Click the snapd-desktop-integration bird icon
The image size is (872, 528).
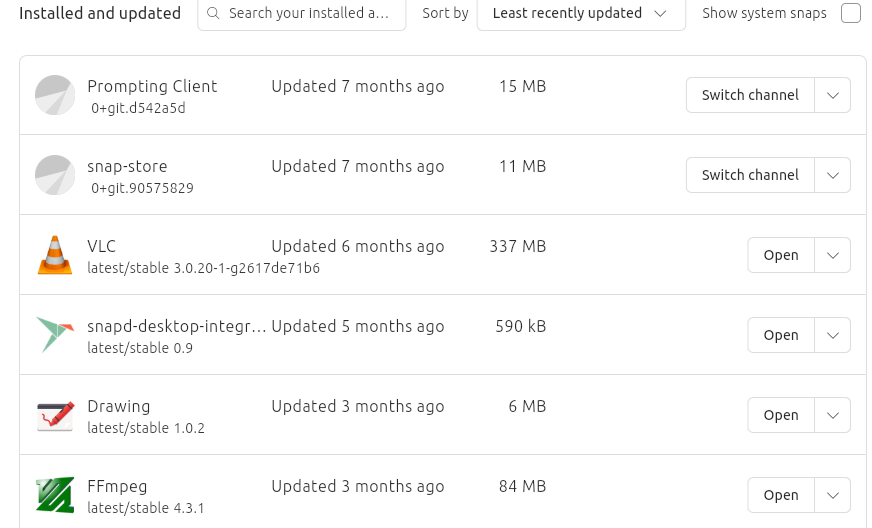pos(55,335)
